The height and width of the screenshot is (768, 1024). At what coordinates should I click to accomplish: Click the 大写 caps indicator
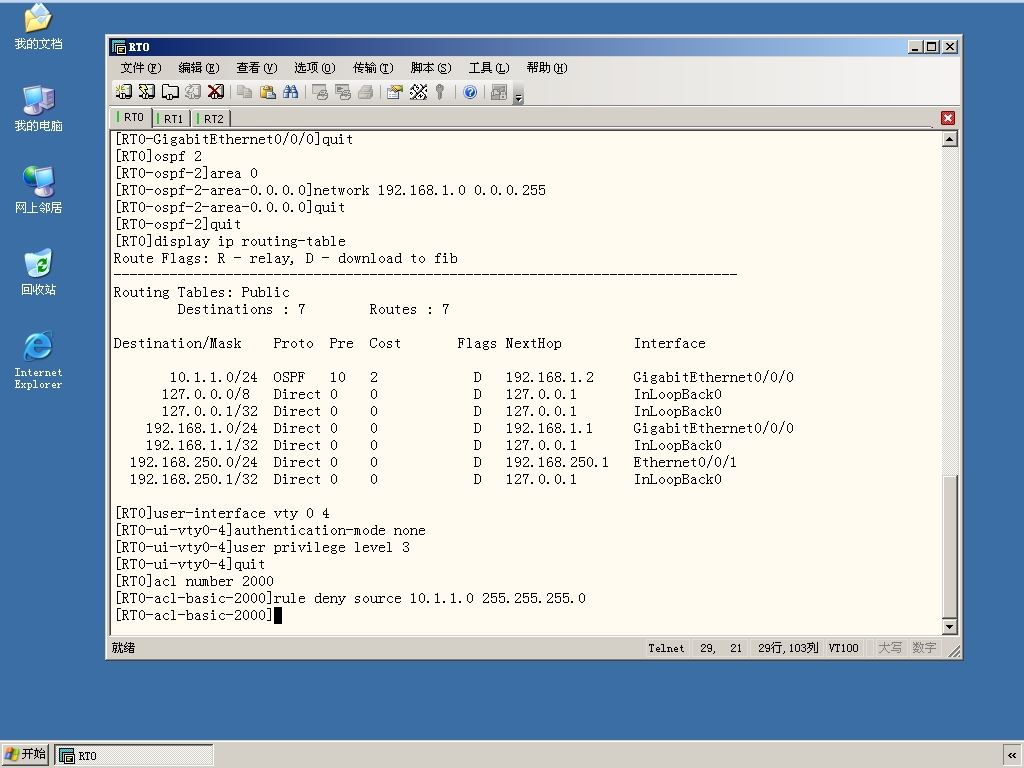click(x=889, y=648)
